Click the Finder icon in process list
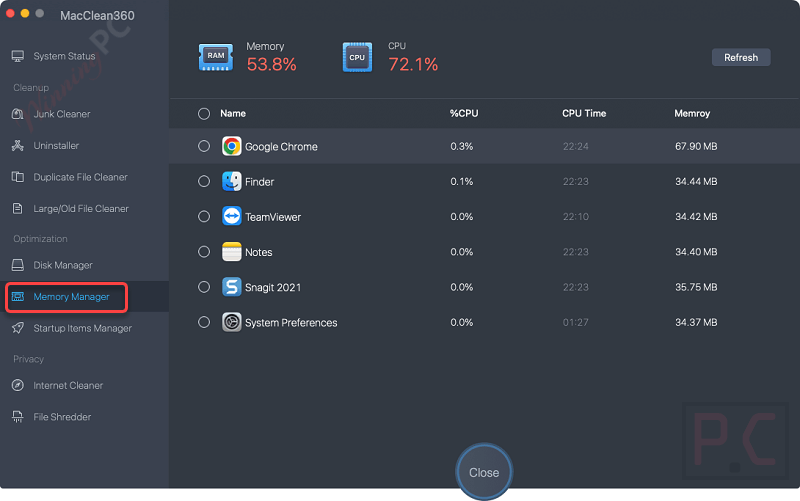The height and width of the screenshot is (501, 800). click(232, 182)
